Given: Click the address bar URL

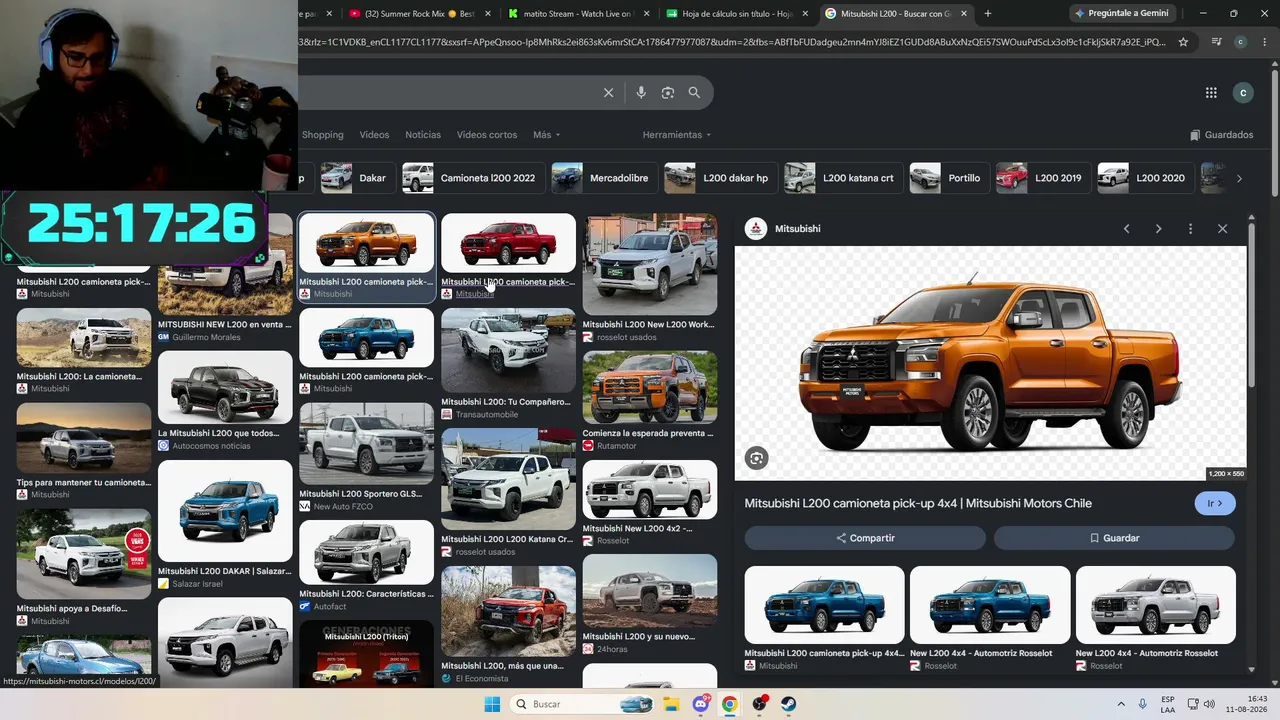Looking at the screenshot, I should pyautogui.click(x=732, y=42).
